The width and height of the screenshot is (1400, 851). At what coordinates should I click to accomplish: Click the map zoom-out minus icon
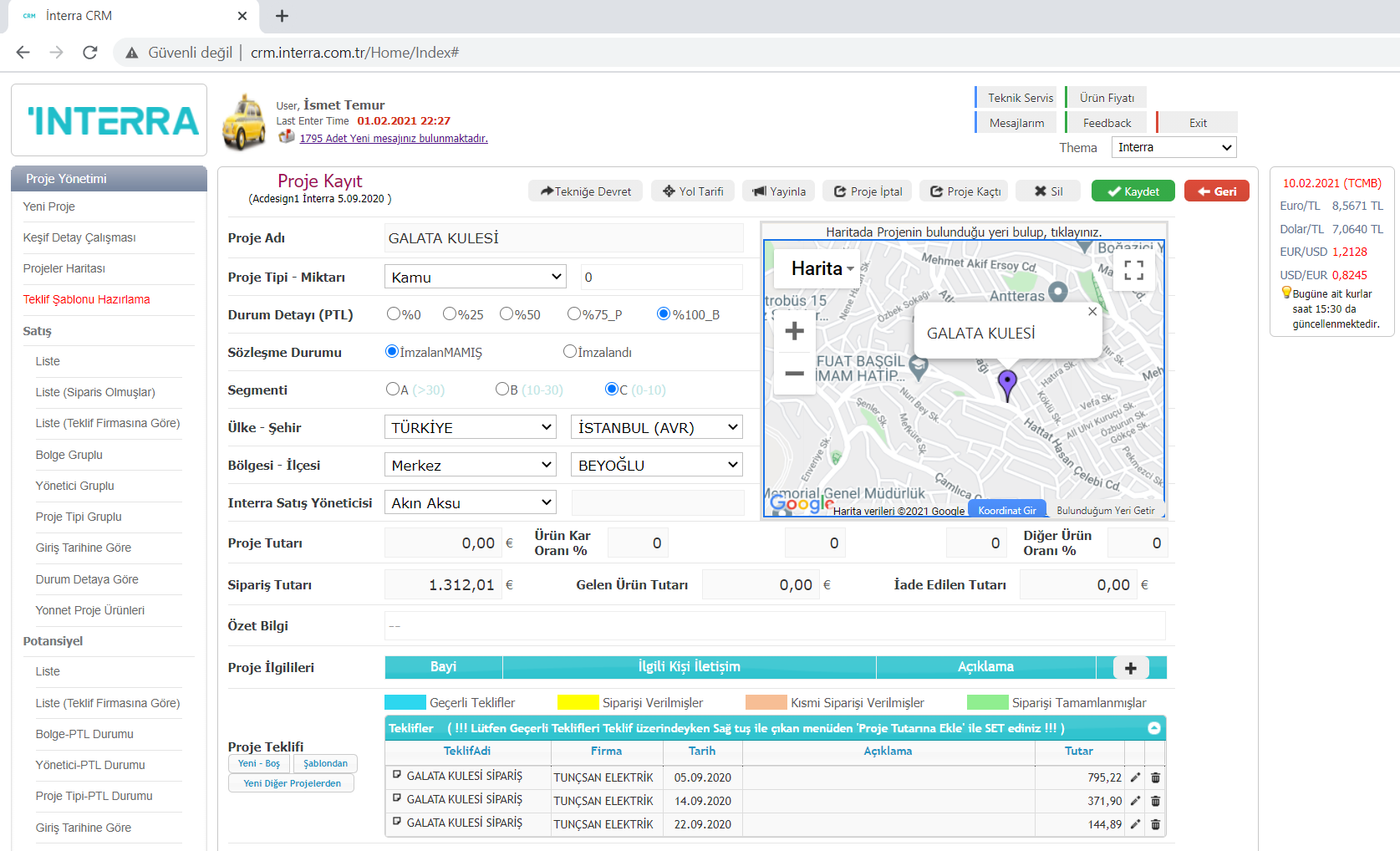click(x=794, y=374)
